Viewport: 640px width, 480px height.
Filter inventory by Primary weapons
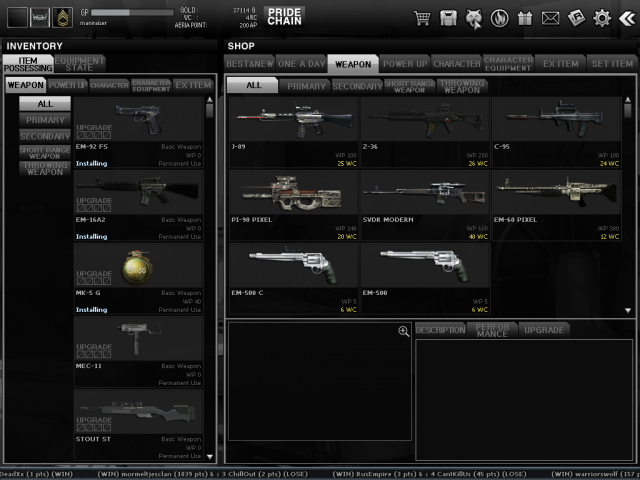(x=46, y=120)
